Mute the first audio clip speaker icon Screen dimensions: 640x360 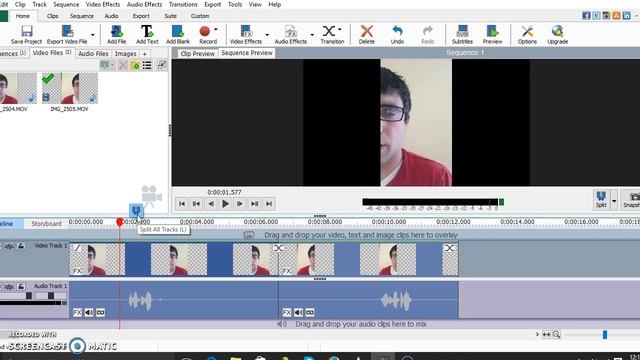coord(89,313)
